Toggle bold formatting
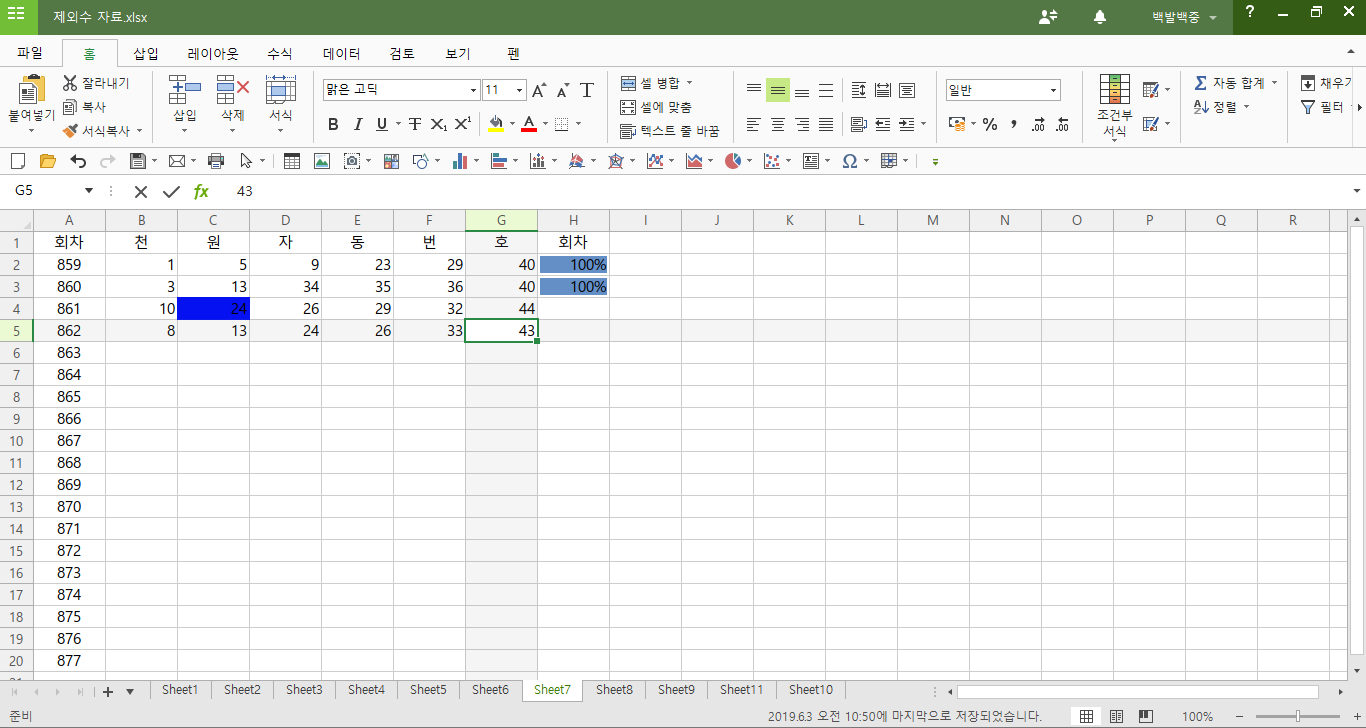 [x=333, y=124]
